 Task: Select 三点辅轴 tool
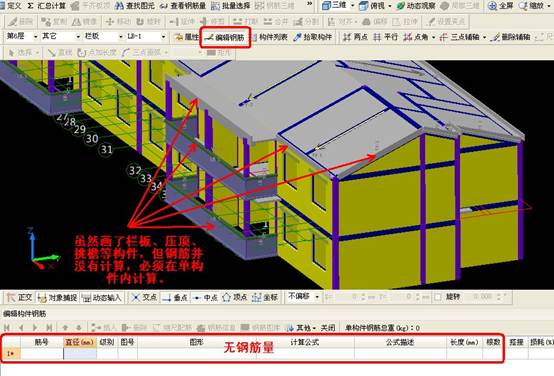459,37
